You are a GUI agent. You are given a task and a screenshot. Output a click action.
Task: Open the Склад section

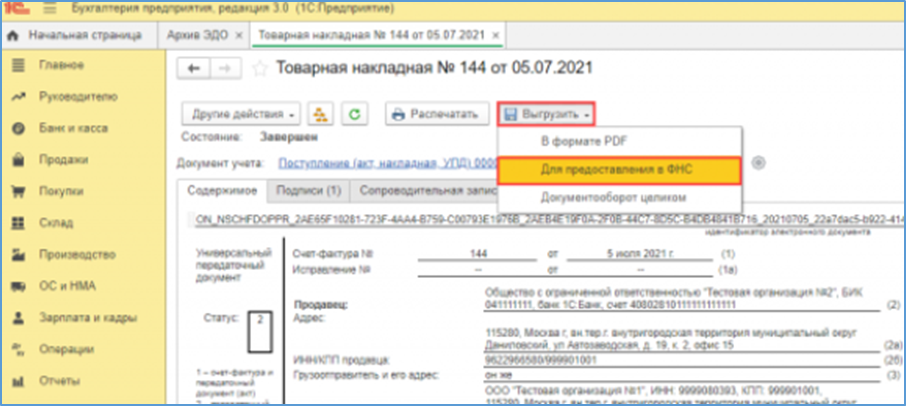(55, 223)
